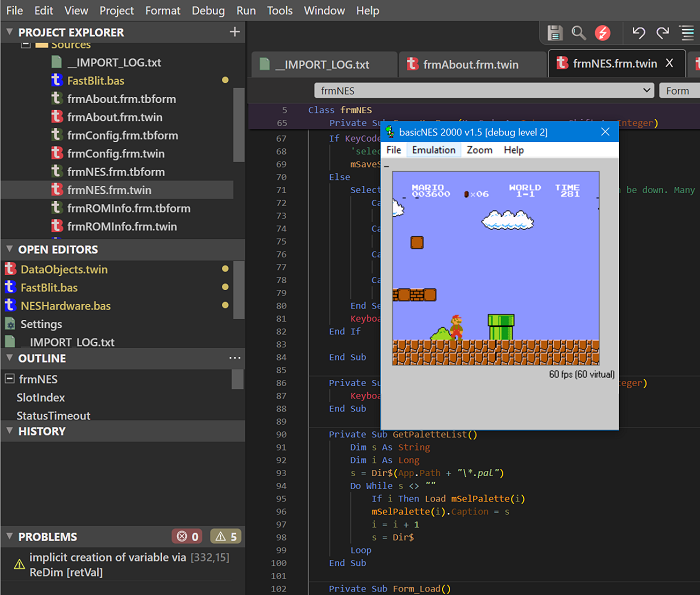Toggle the warnings count filter in Problems
Viewport: 700px width, 595px height.
(x=225, y=537)
